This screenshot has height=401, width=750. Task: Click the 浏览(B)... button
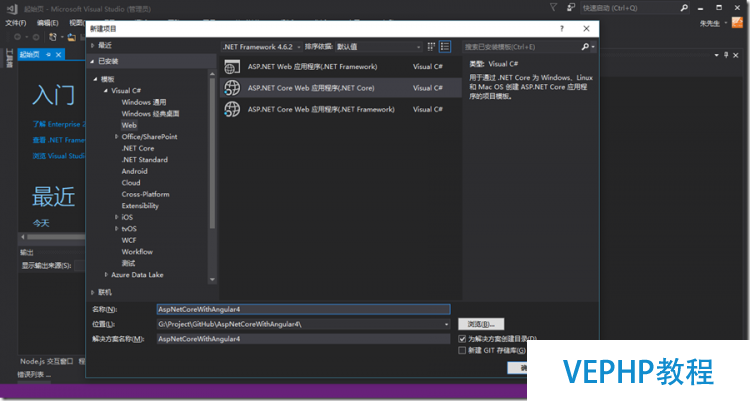(481, 324)
